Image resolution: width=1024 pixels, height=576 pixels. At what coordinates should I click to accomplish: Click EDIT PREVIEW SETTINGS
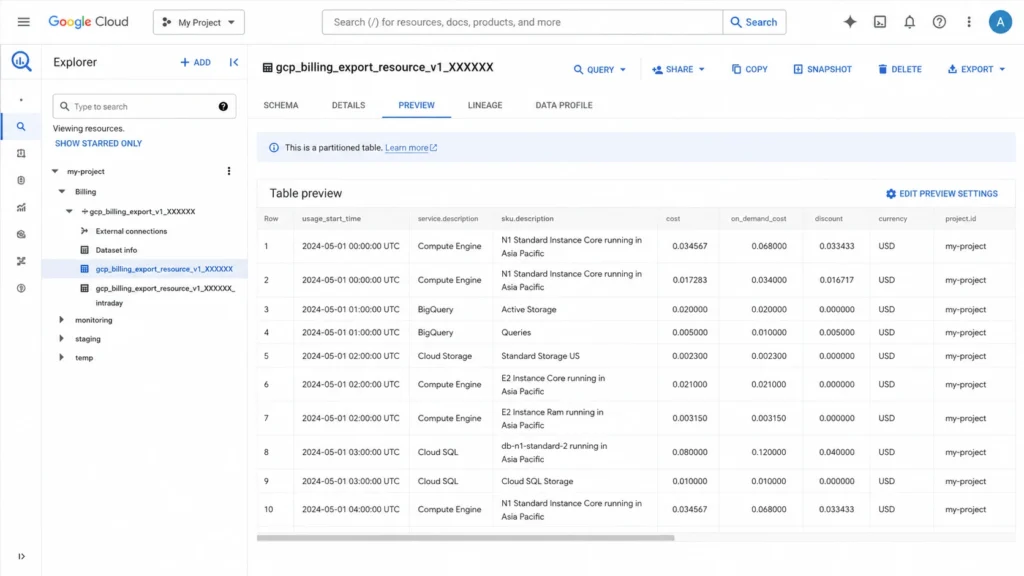point(941,194)
